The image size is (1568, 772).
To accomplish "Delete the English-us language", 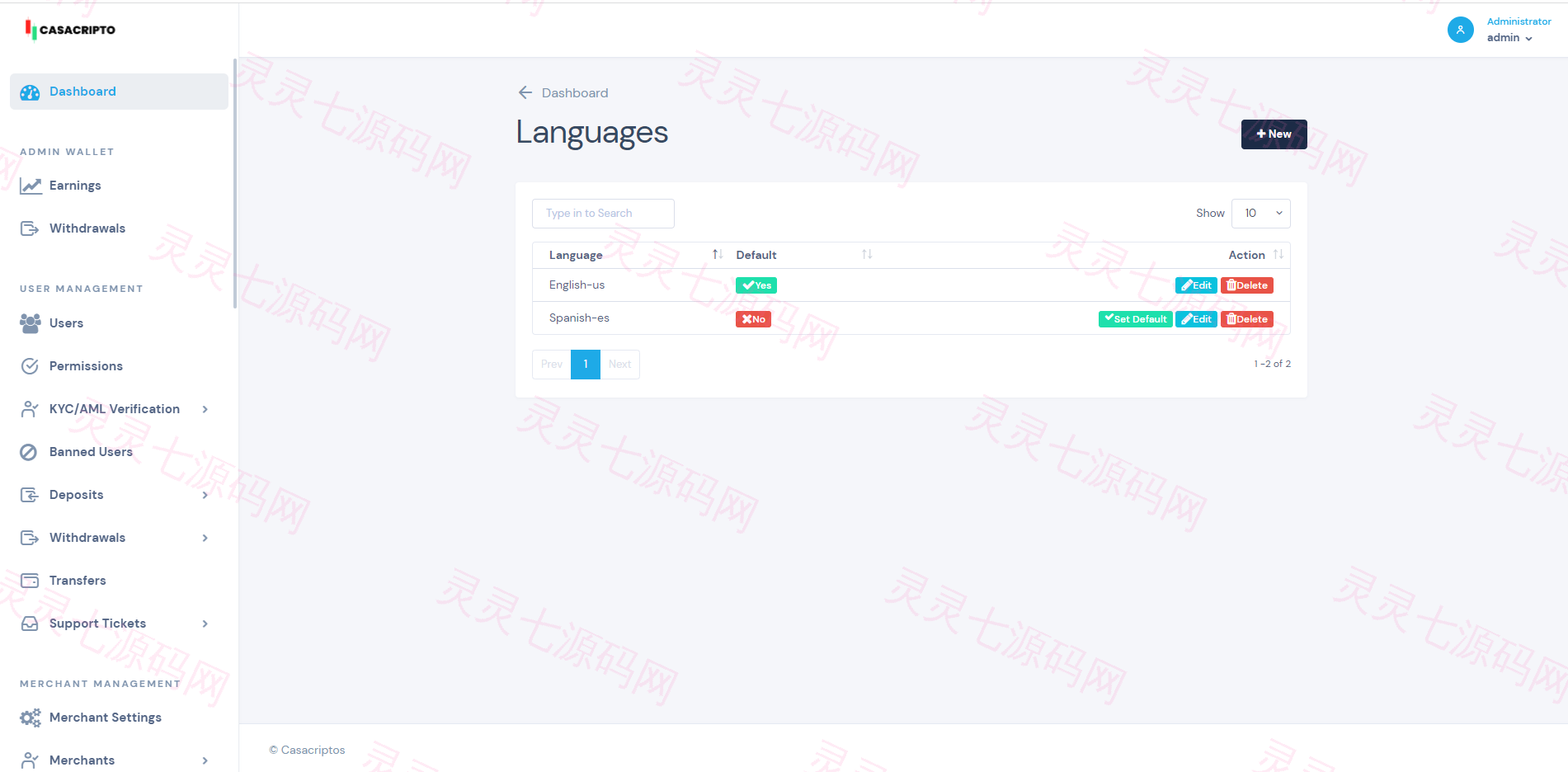I will [1247, 285].
